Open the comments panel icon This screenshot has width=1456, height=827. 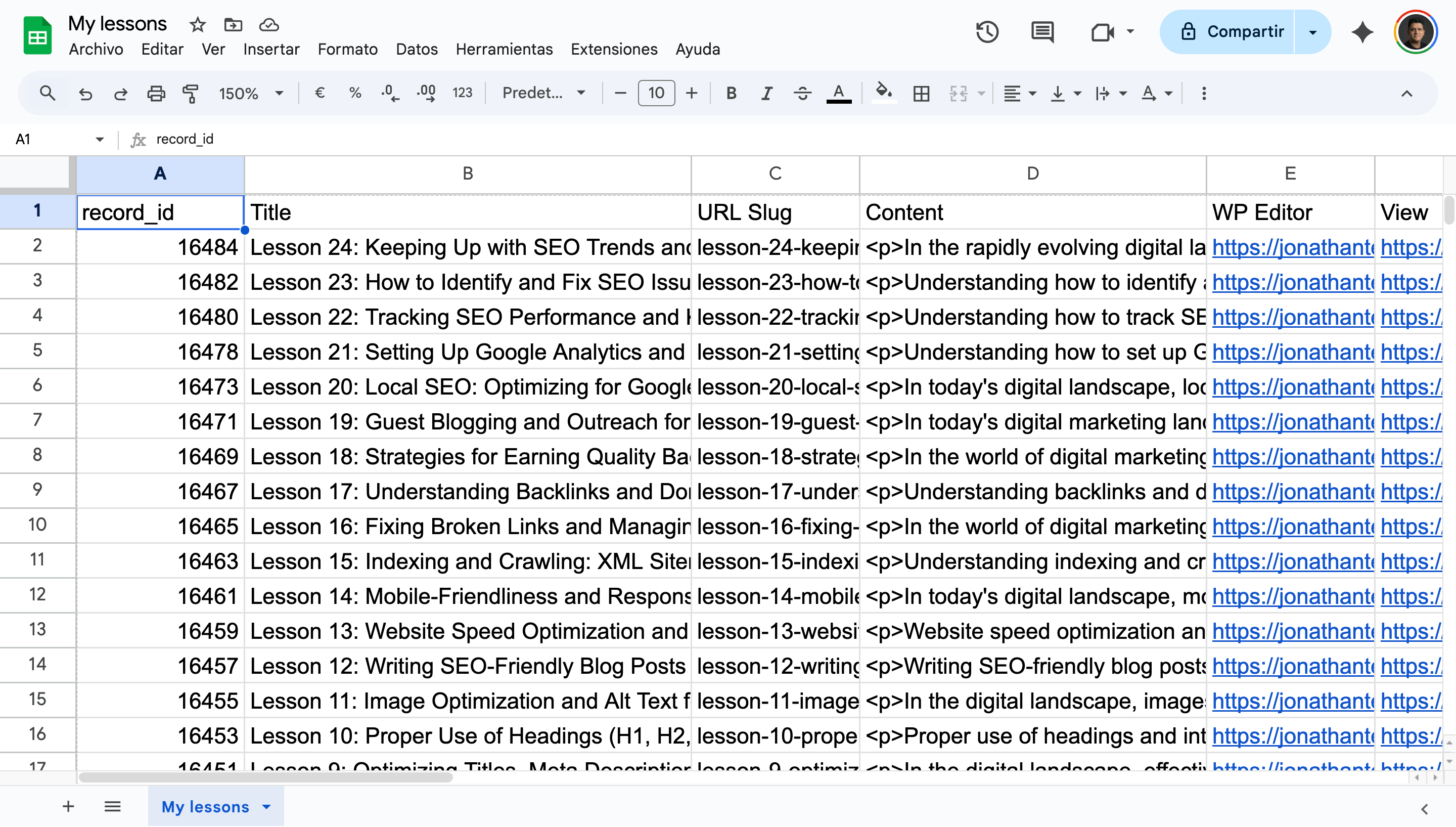click(x=1042, y=32)
